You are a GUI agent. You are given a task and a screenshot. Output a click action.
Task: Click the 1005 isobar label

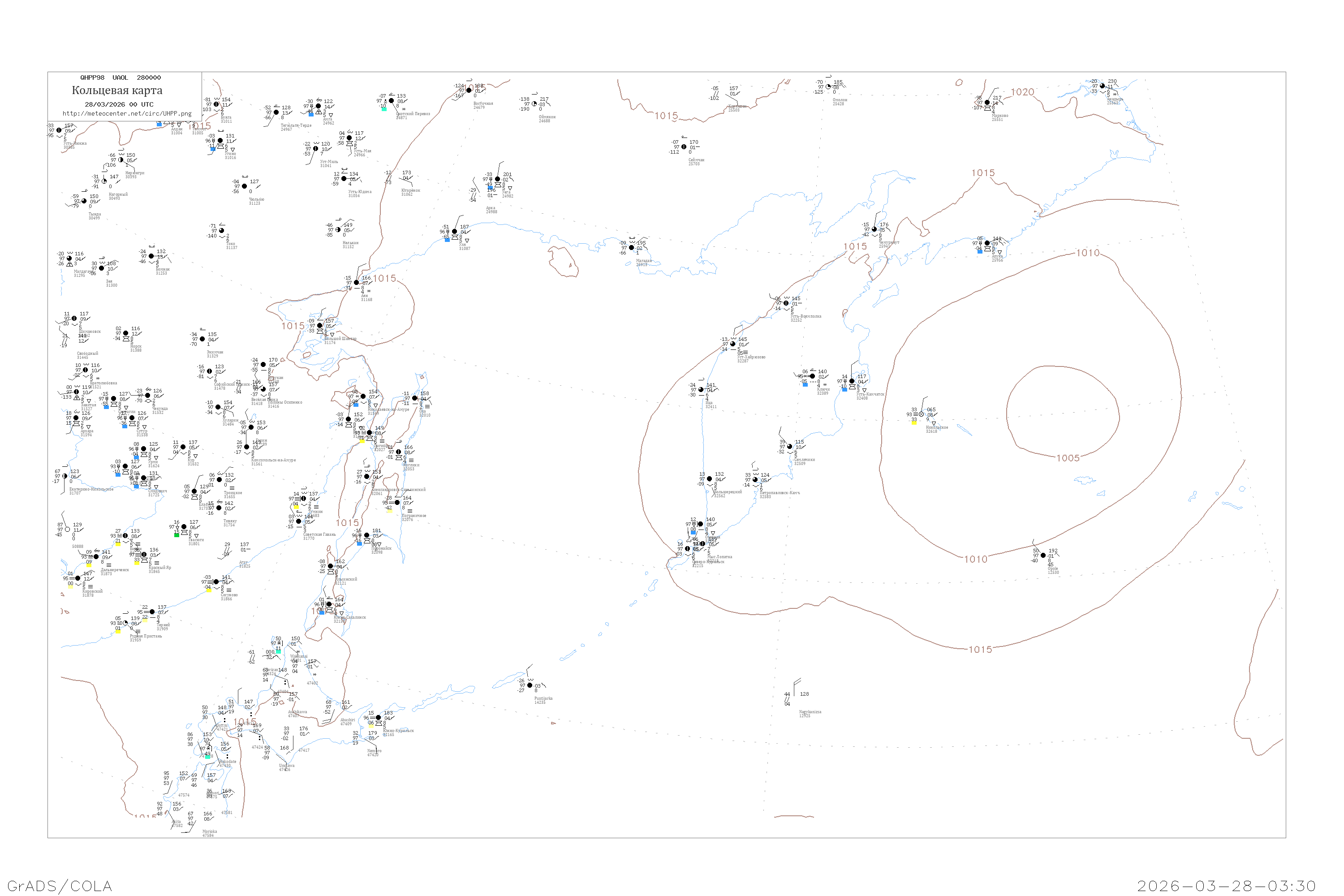(1068, 458)
